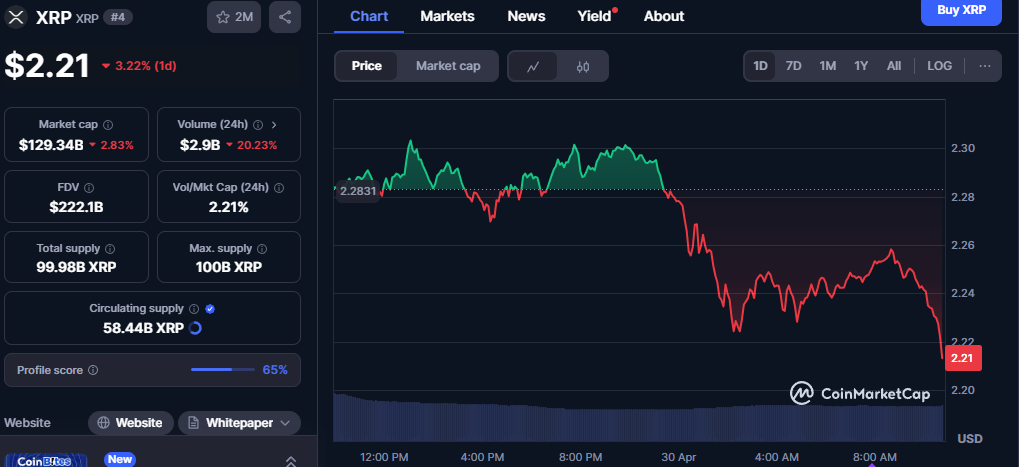Click the Buy XRP button

click(961, 11)
